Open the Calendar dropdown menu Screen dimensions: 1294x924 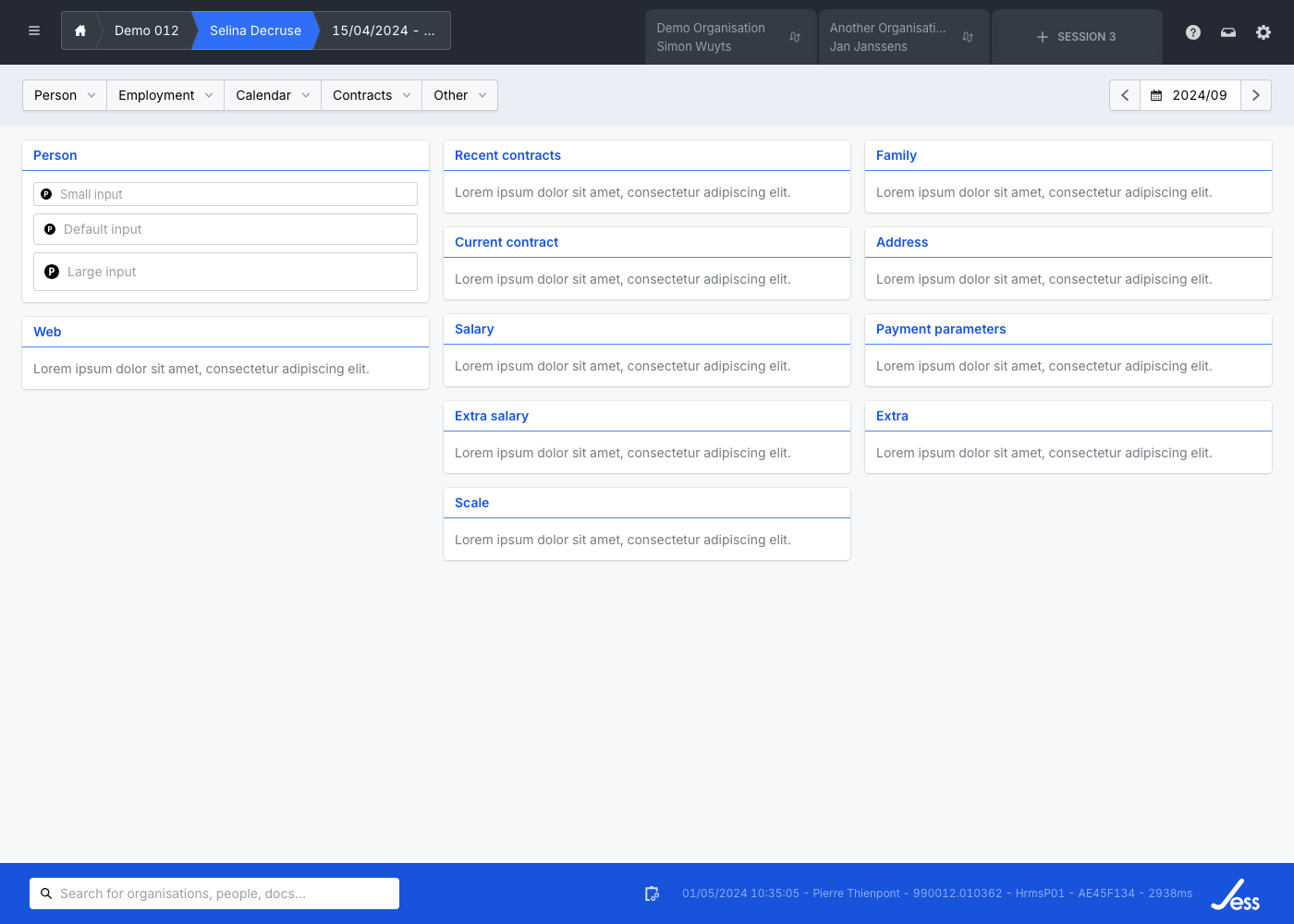tap(273, 95)
